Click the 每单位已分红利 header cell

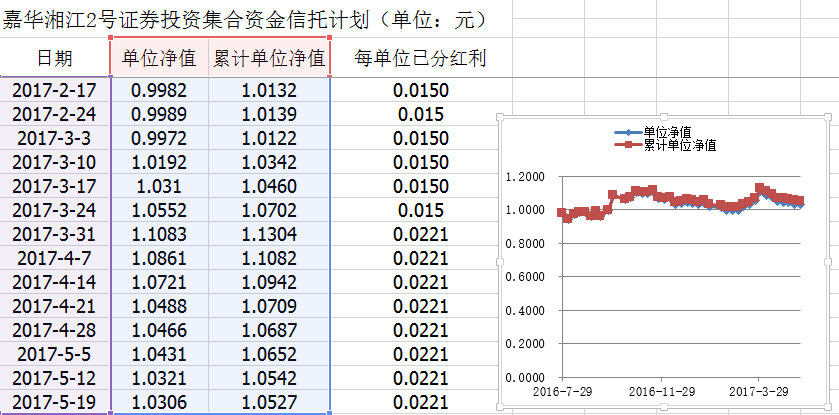pyautogui.click(x=420, y=58)
